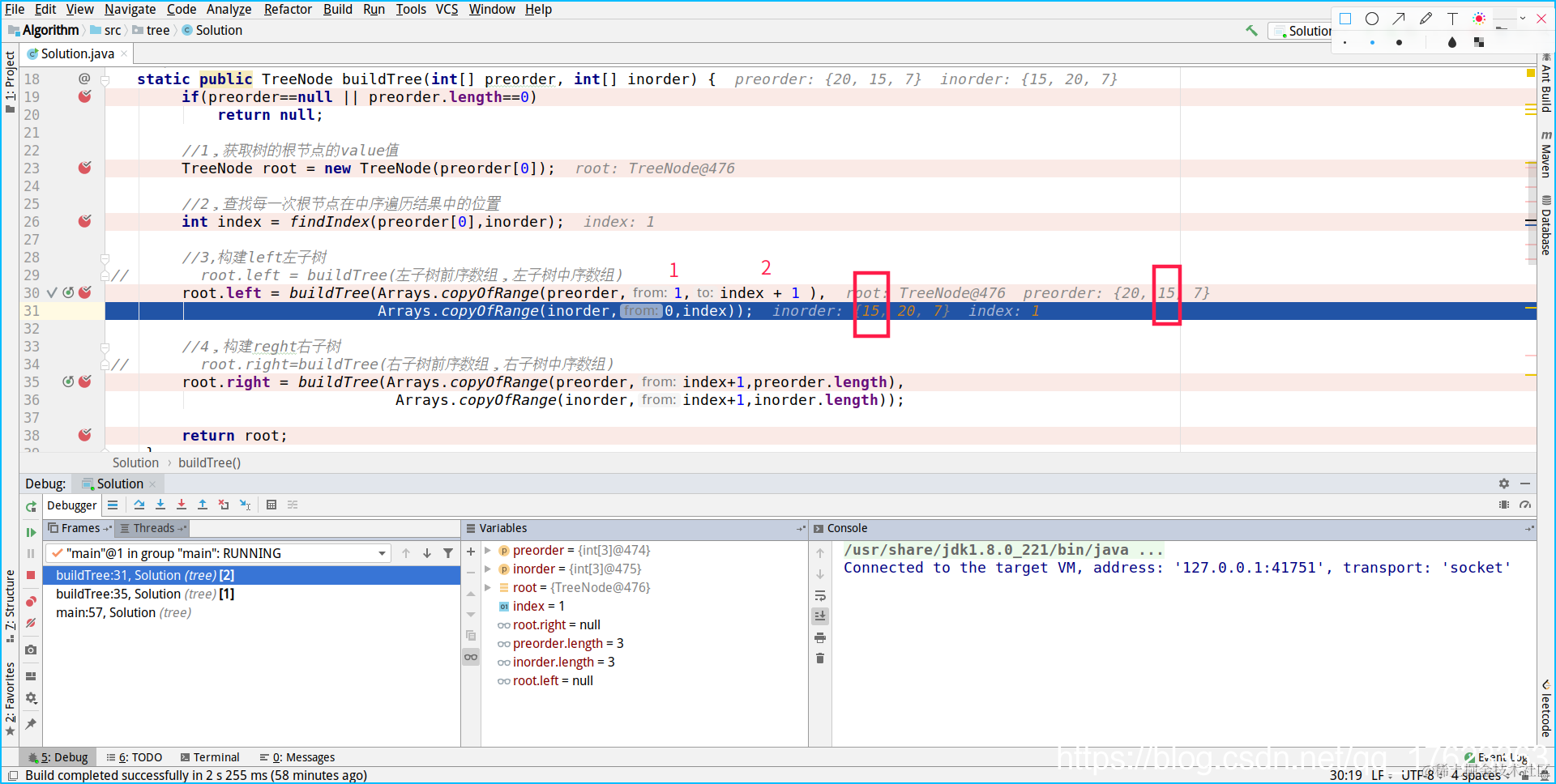
Task: Open the Solution run configuration dropdown
Action: pos(1302,31)
